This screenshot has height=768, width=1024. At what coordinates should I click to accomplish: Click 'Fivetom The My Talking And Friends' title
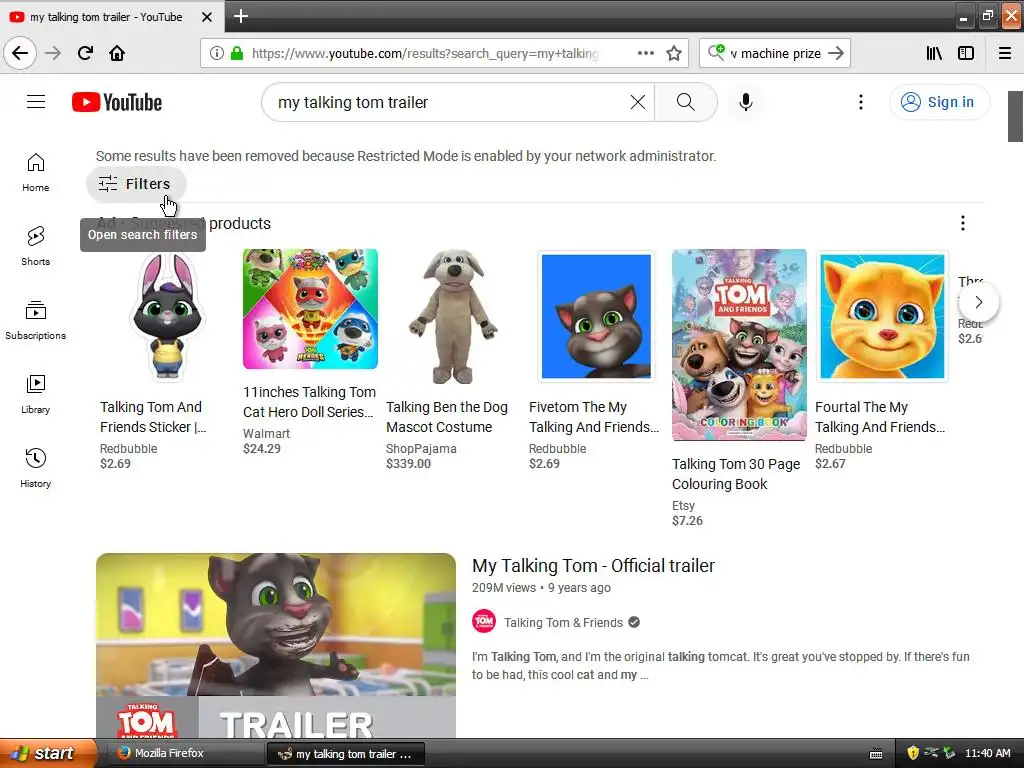[x=594, y=417]
